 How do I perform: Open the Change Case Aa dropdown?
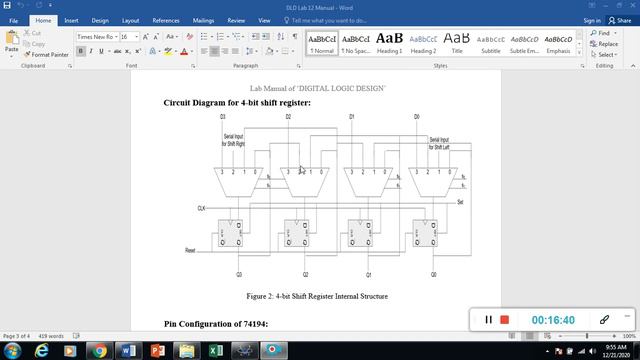[172, 37]
